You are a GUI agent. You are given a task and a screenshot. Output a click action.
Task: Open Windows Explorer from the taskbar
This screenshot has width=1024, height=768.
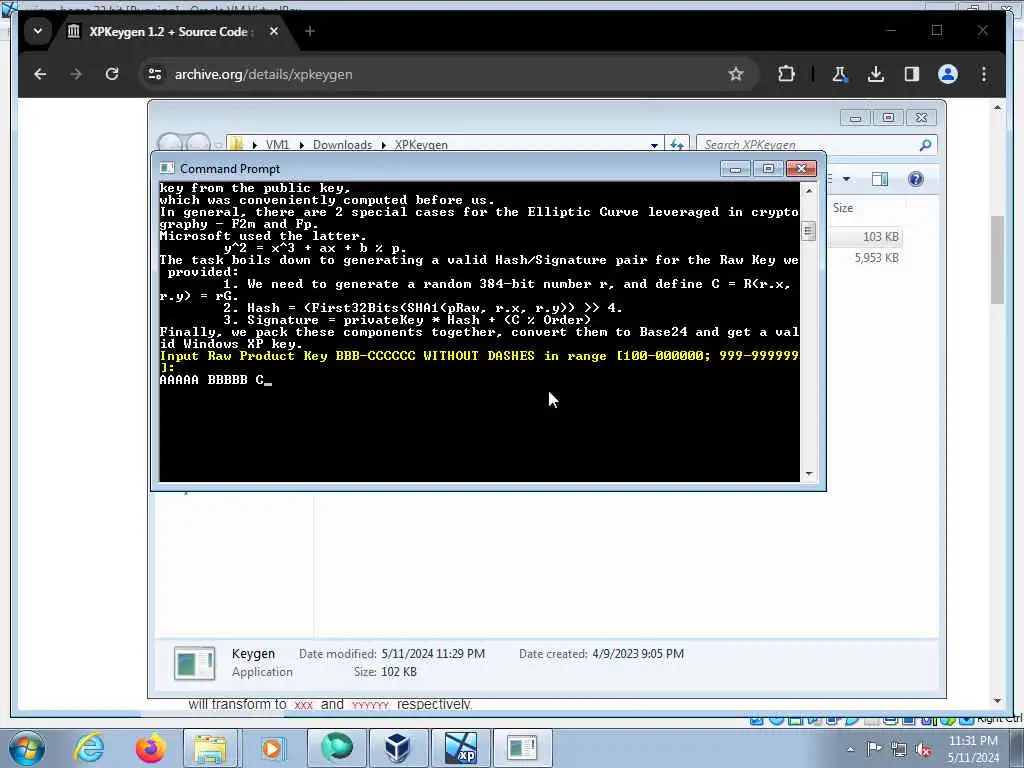(210, 748)
